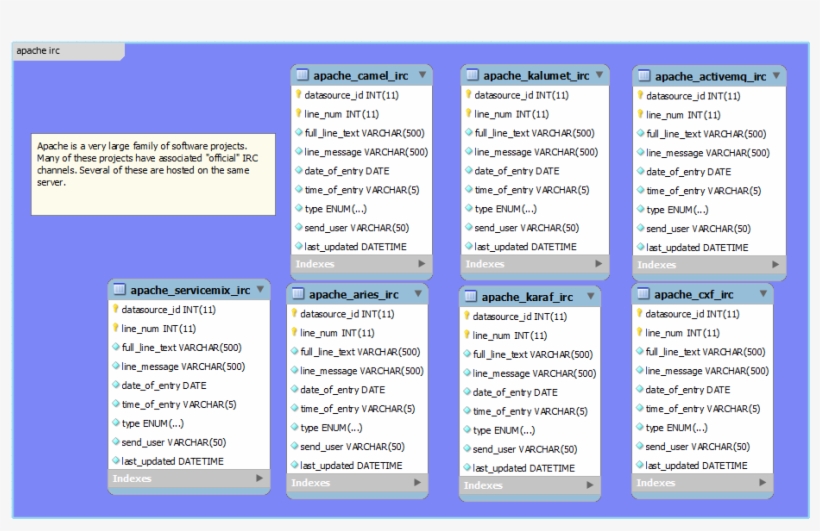820x531 pixels.
Task: Select 'line_message VARCHAR(500)' in apache_camel_irc
Action: pyautogui.click(x=366, y=152)
